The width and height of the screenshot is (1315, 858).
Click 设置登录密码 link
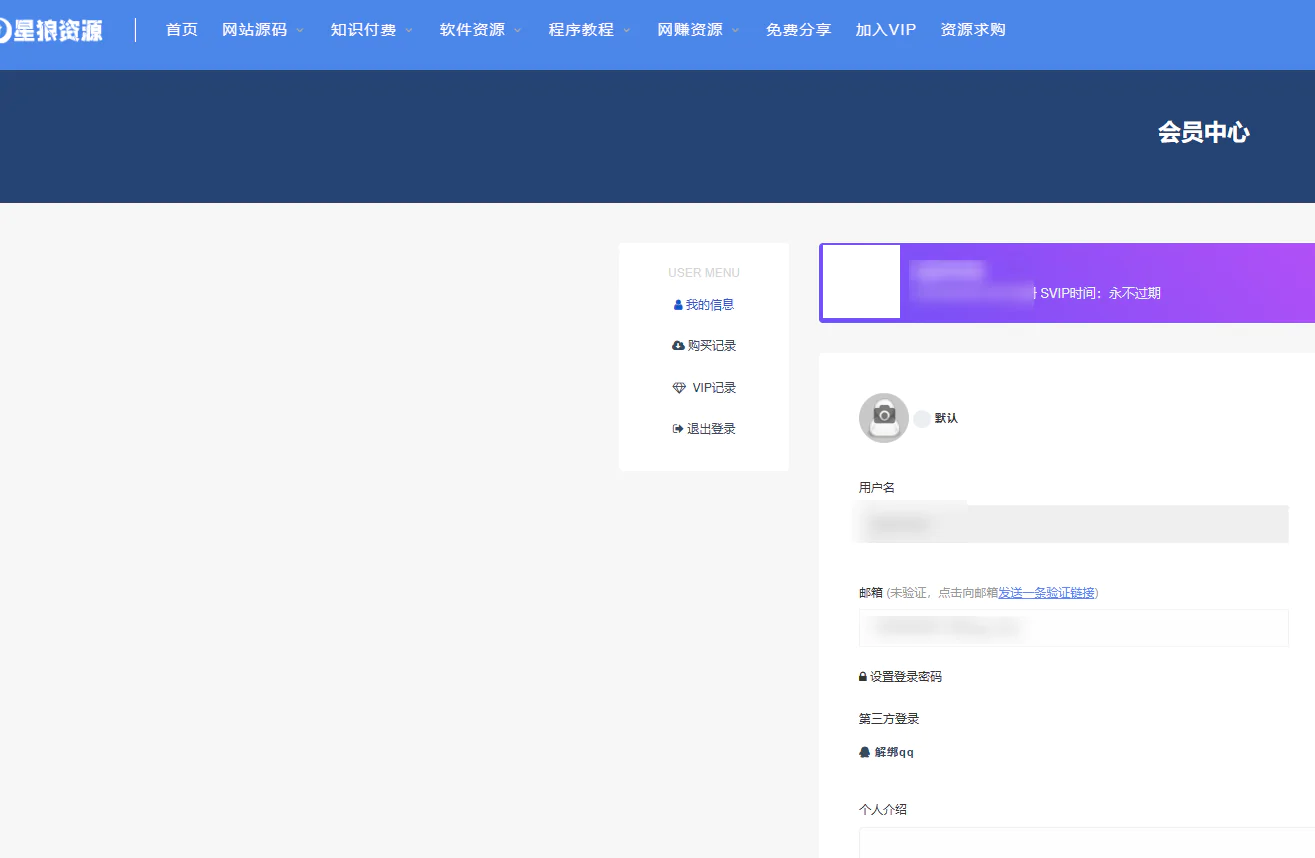tap(906, 677)
